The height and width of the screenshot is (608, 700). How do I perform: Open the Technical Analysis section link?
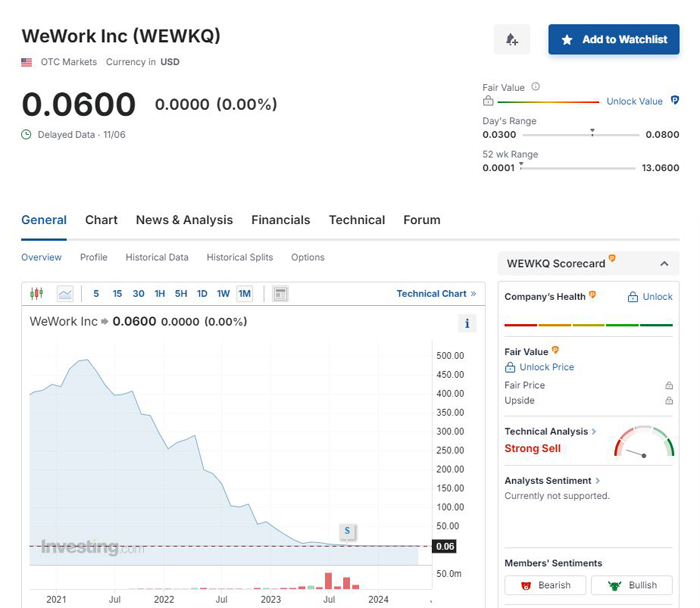(550, 432)
